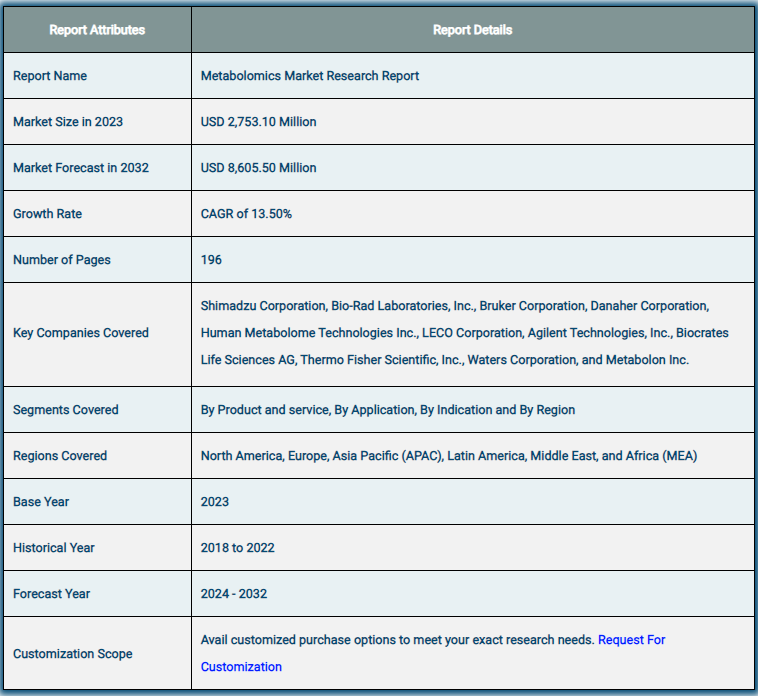This screenshot has width=758, height=696.
Task: Select the Report Name label
Action: click(x=50, y=76)
